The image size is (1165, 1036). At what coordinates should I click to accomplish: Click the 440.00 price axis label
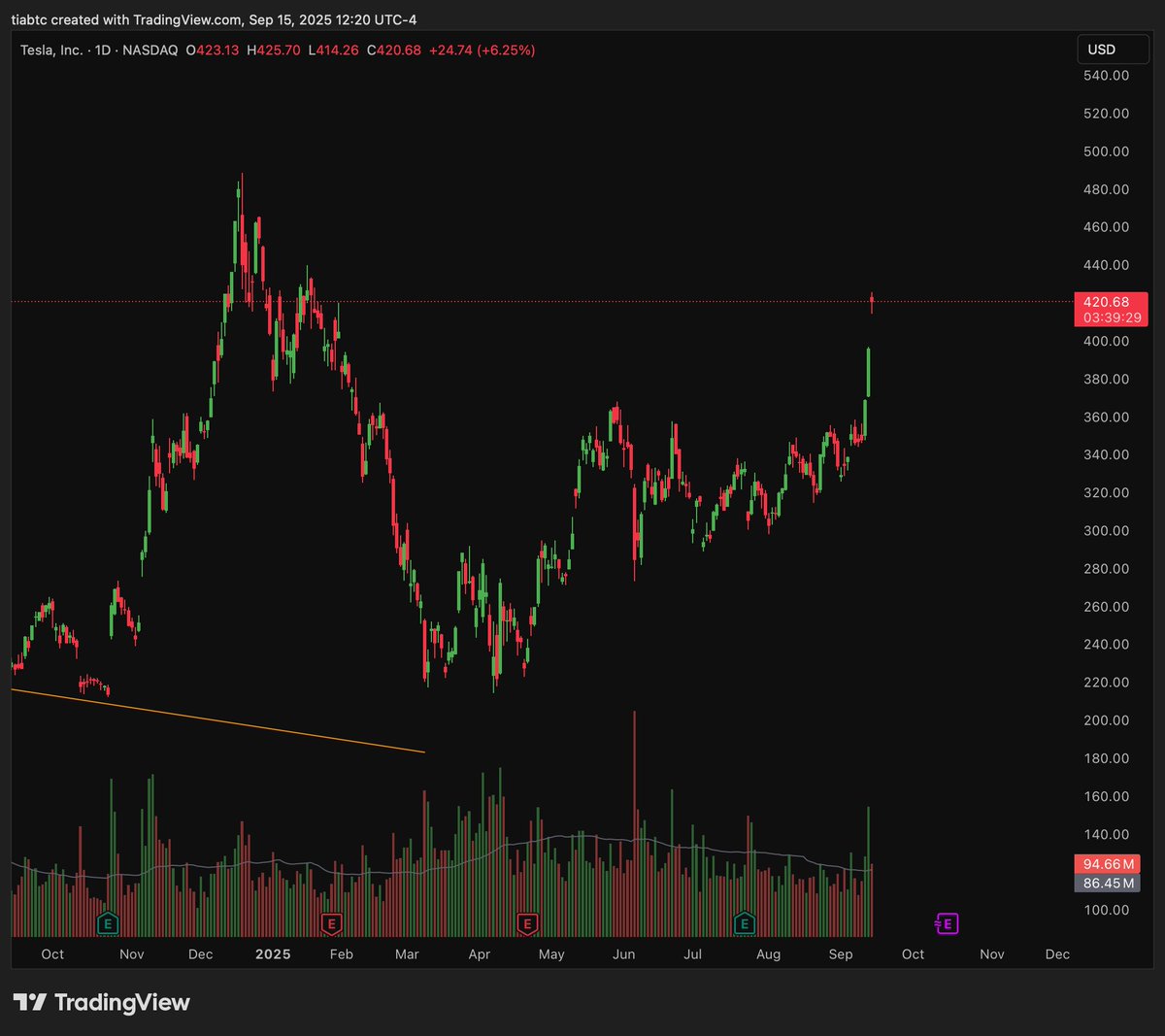point(1107,265)
